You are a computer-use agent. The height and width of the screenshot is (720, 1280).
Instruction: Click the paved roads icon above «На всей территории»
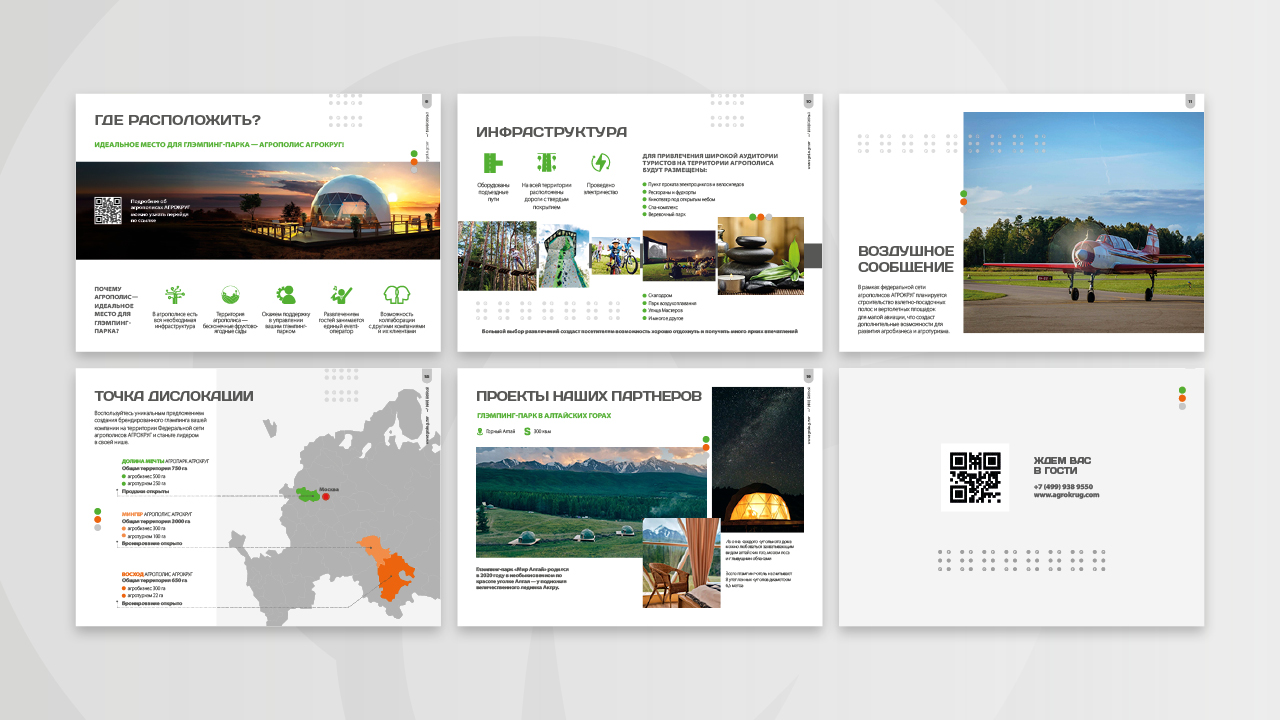pyautogui.click(x=546, y=163)
